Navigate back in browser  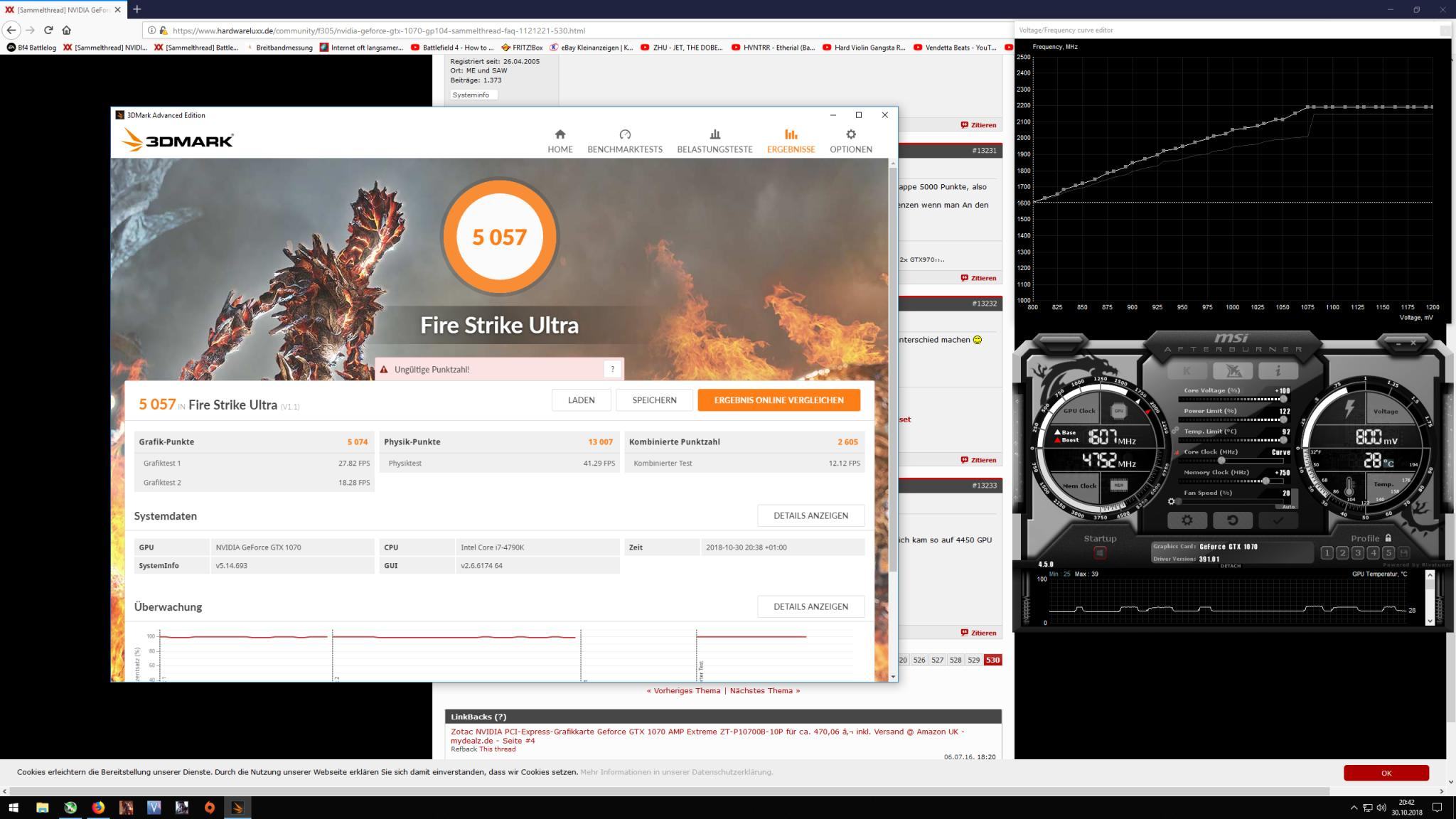11,30
